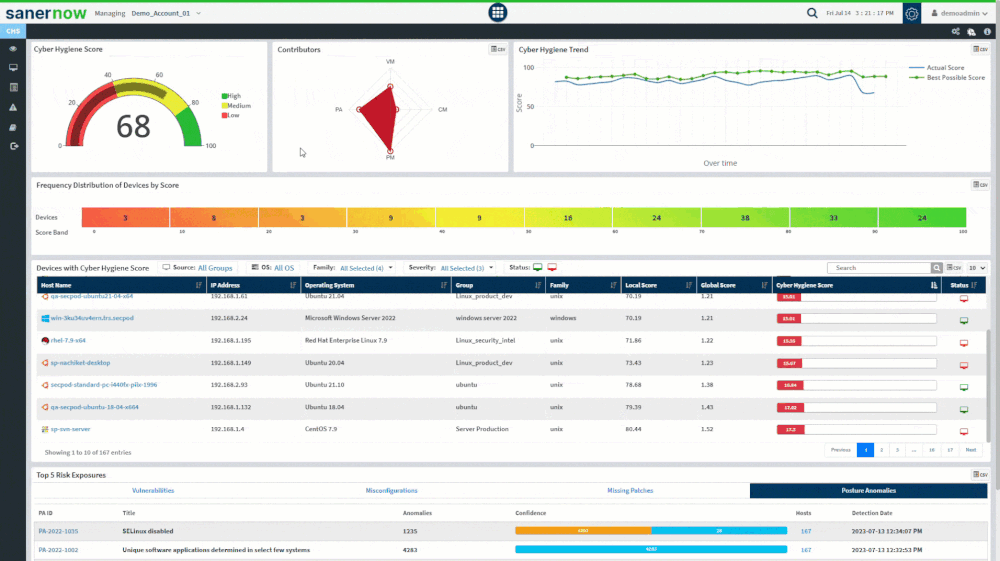Select OS All OS filter
The height and width of the screenshot is (561, 1000).
(284, 268)
